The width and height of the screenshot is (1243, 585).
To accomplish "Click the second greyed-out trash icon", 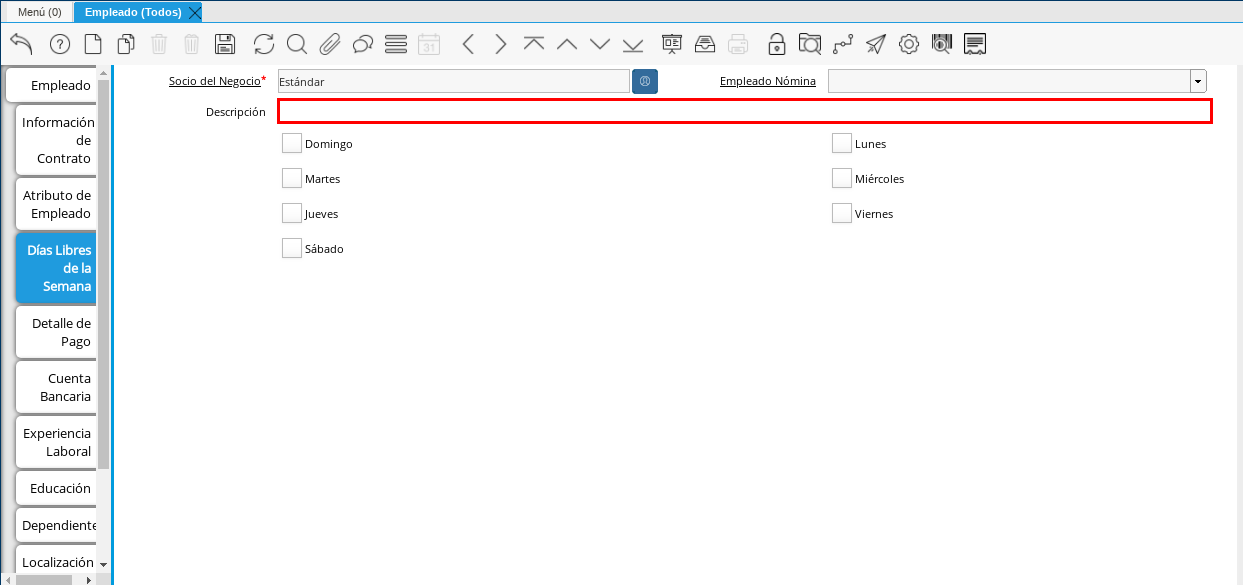I will click(192, 44).
